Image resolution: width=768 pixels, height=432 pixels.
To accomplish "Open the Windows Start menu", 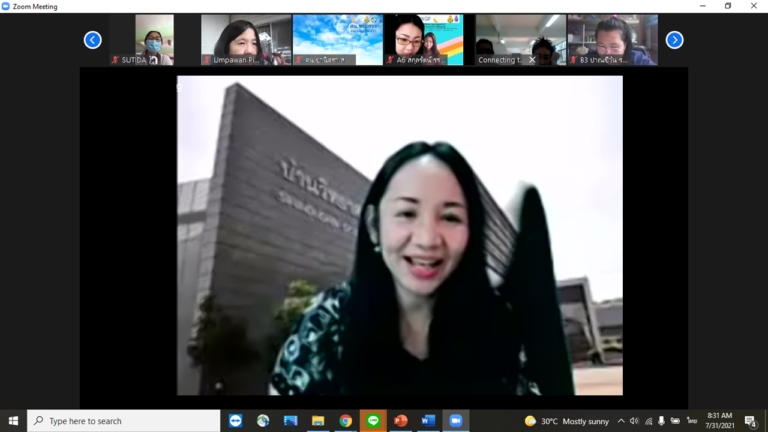I will click(13, 421).
